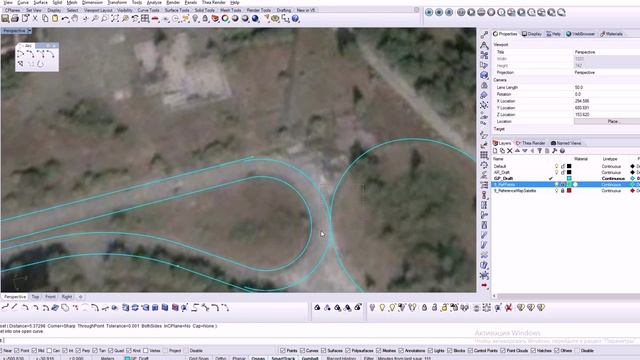
Task: Click the first round shading icon in top-right toolbar
Action: [429, 12]
